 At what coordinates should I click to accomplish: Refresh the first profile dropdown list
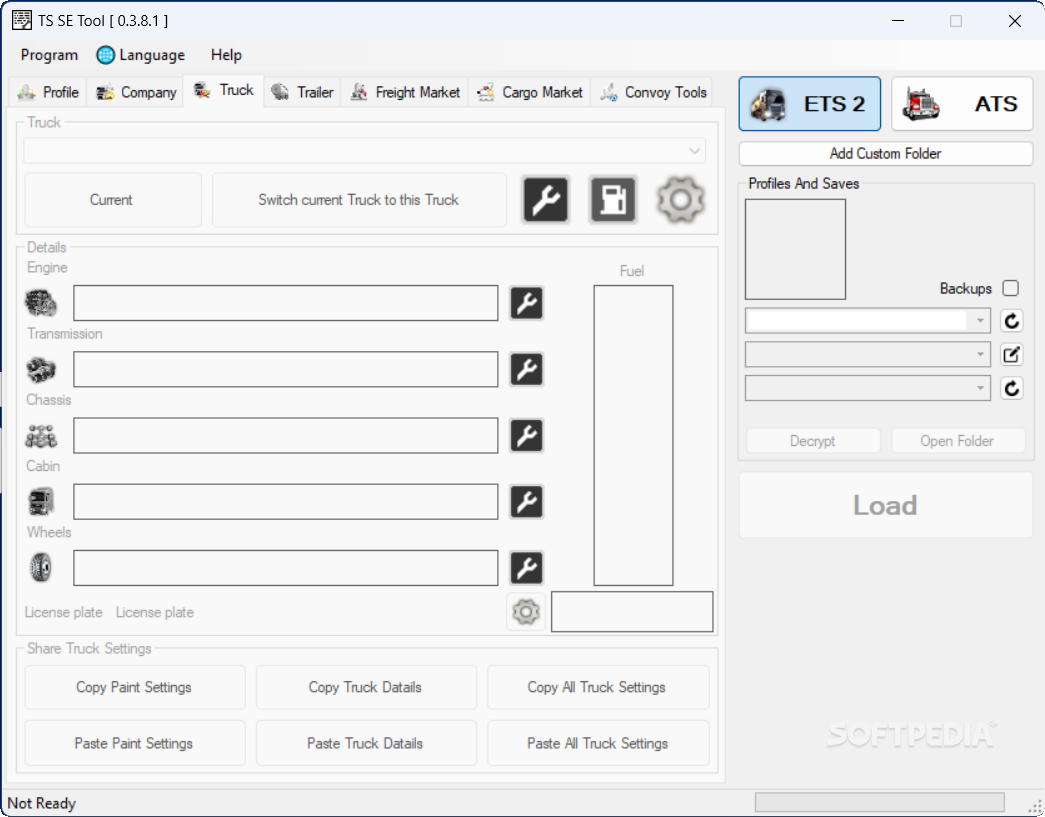[1012, 321]
